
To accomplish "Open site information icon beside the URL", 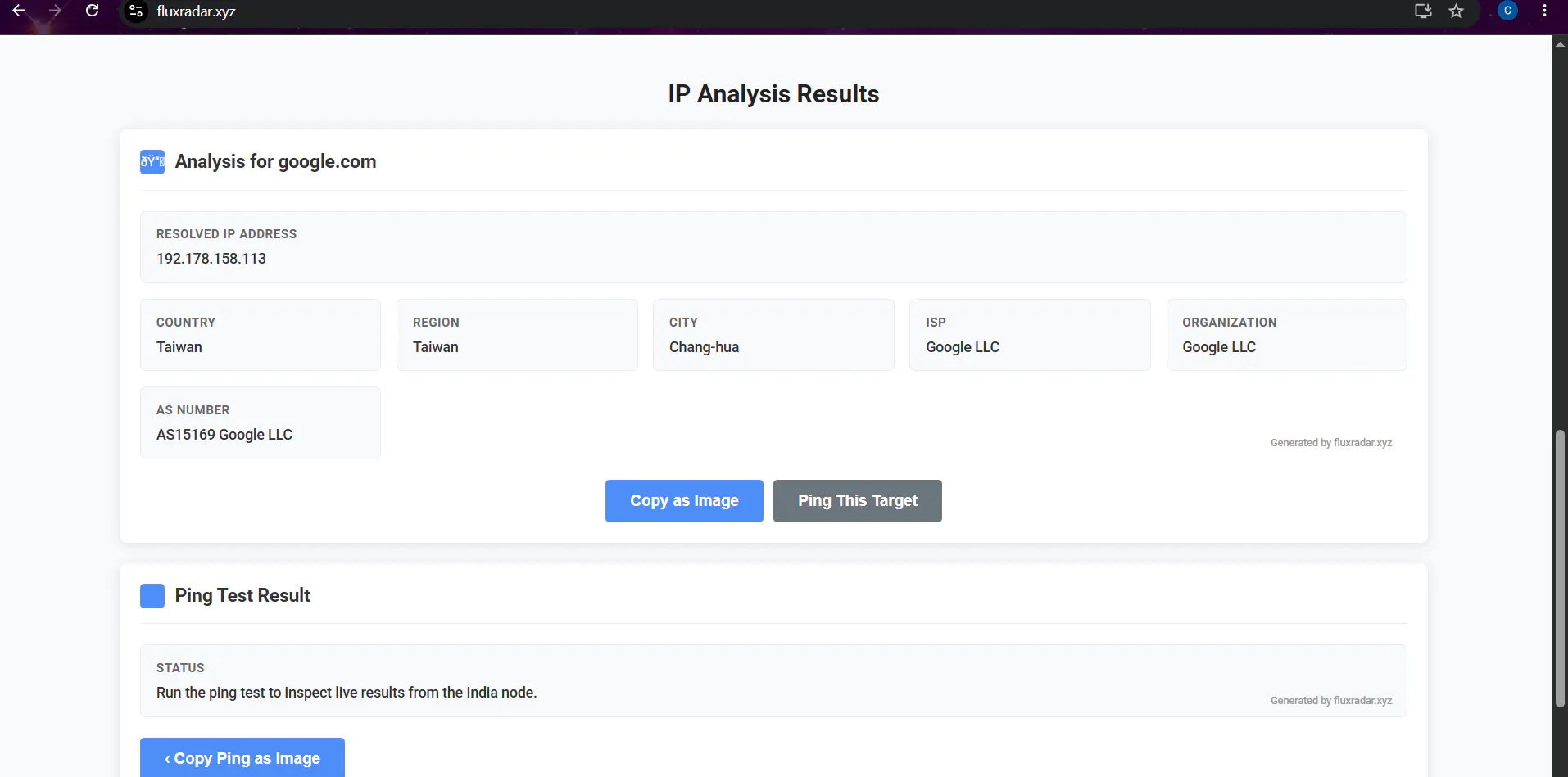I will pos(136,11).
